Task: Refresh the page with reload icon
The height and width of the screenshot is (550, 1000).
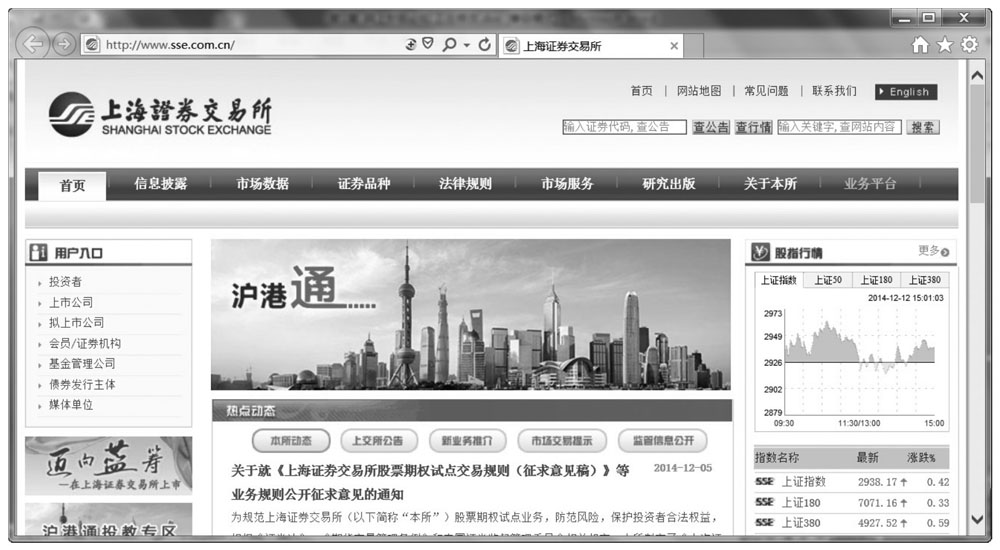Action: pyautogui.click(x=484, y=45)
